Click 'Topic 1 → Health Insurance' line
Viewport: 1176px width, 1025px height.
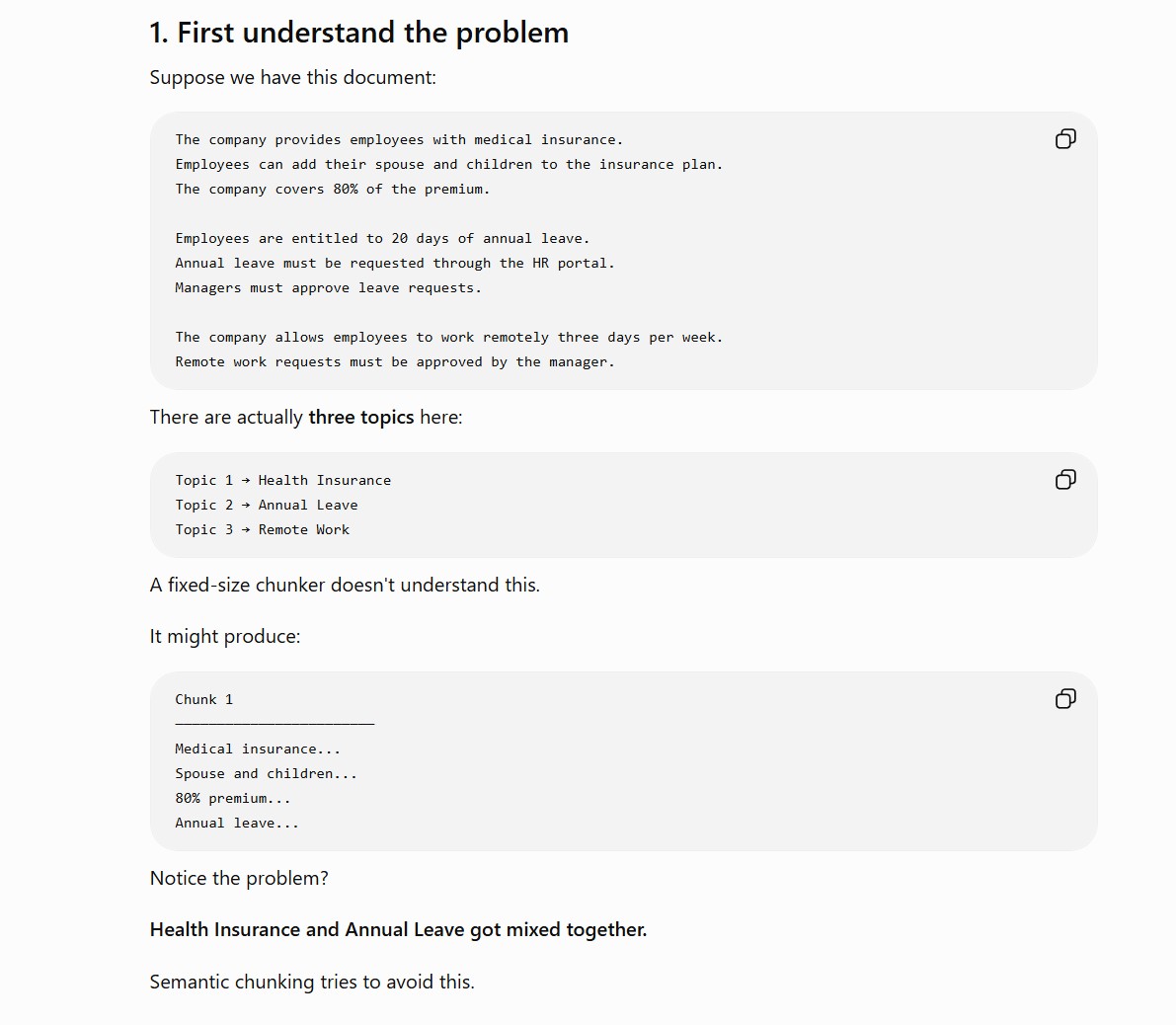coord(282,481)
